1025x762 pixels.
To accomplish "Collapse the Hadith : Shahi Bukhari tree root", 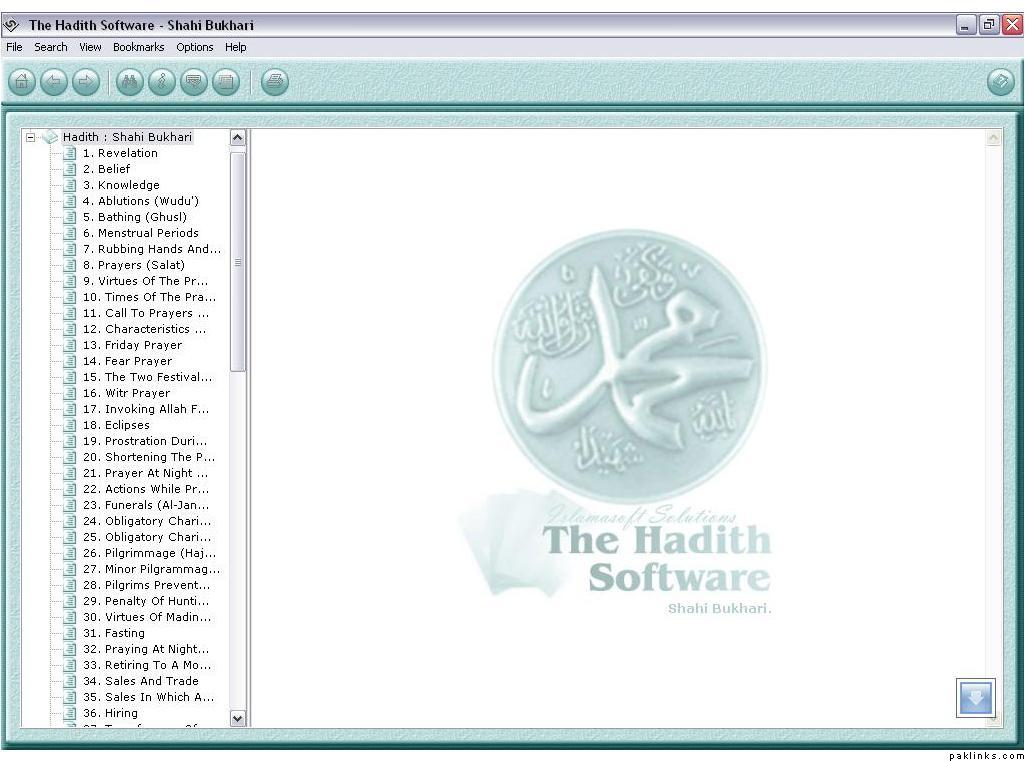I will (x=31, y=137).
